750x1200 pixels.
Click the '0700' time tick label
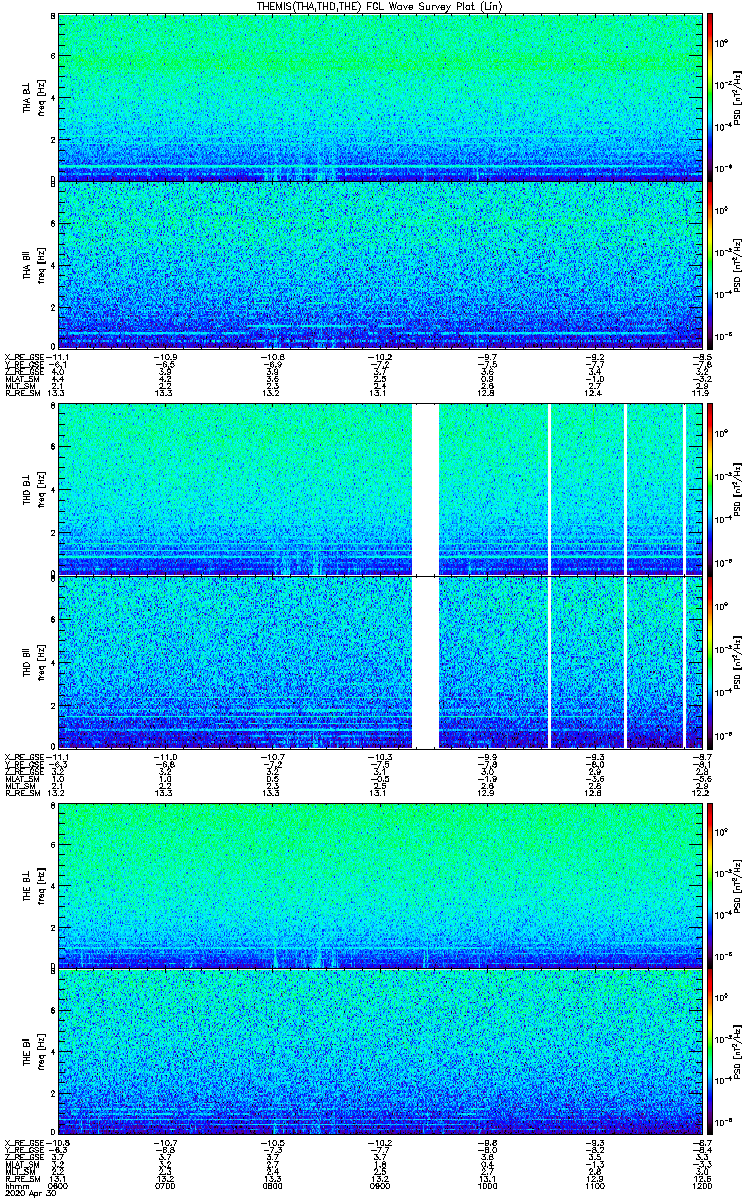(x=165, y=1186)
